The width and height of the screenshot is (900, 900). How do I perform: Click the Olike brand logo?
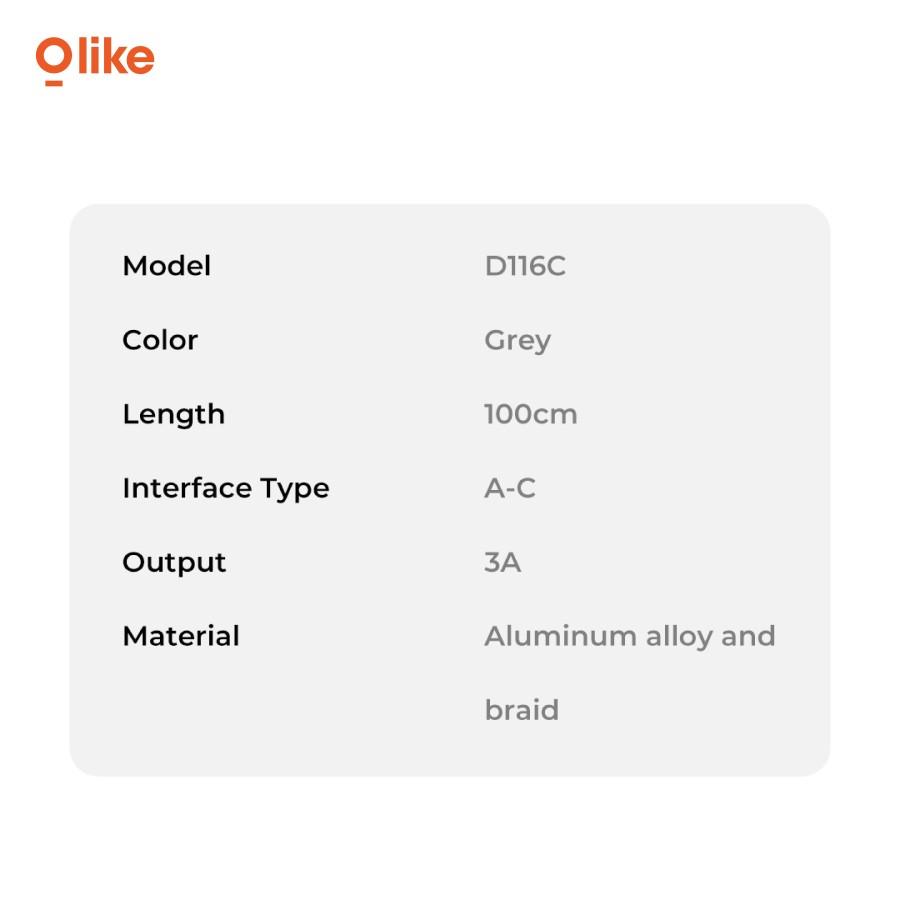click(95, 61)
